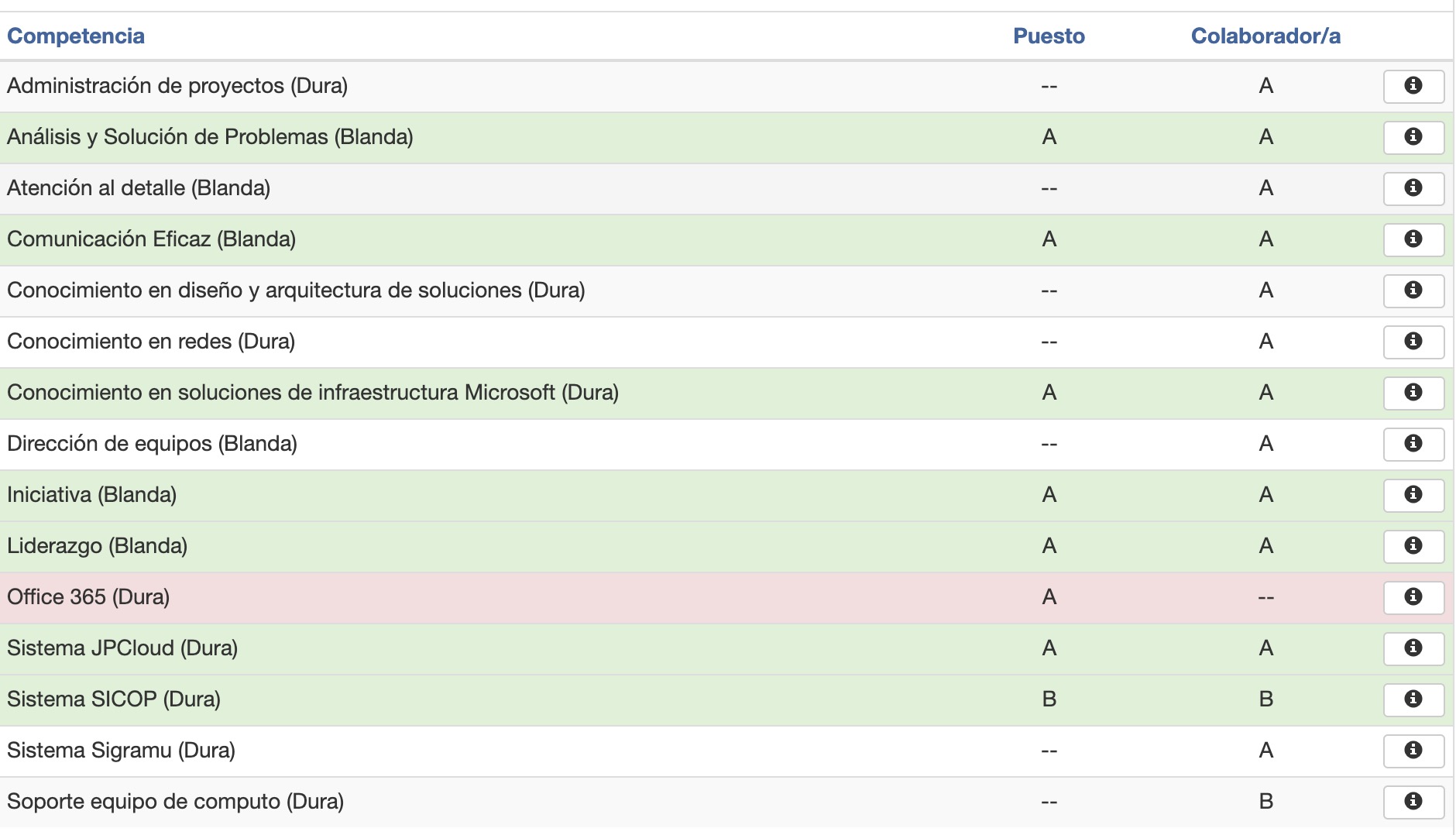Open info for Liderazgo competency
This screenshot has width=1456, height=835.
pyautogui.click(x=1413, y=546)
